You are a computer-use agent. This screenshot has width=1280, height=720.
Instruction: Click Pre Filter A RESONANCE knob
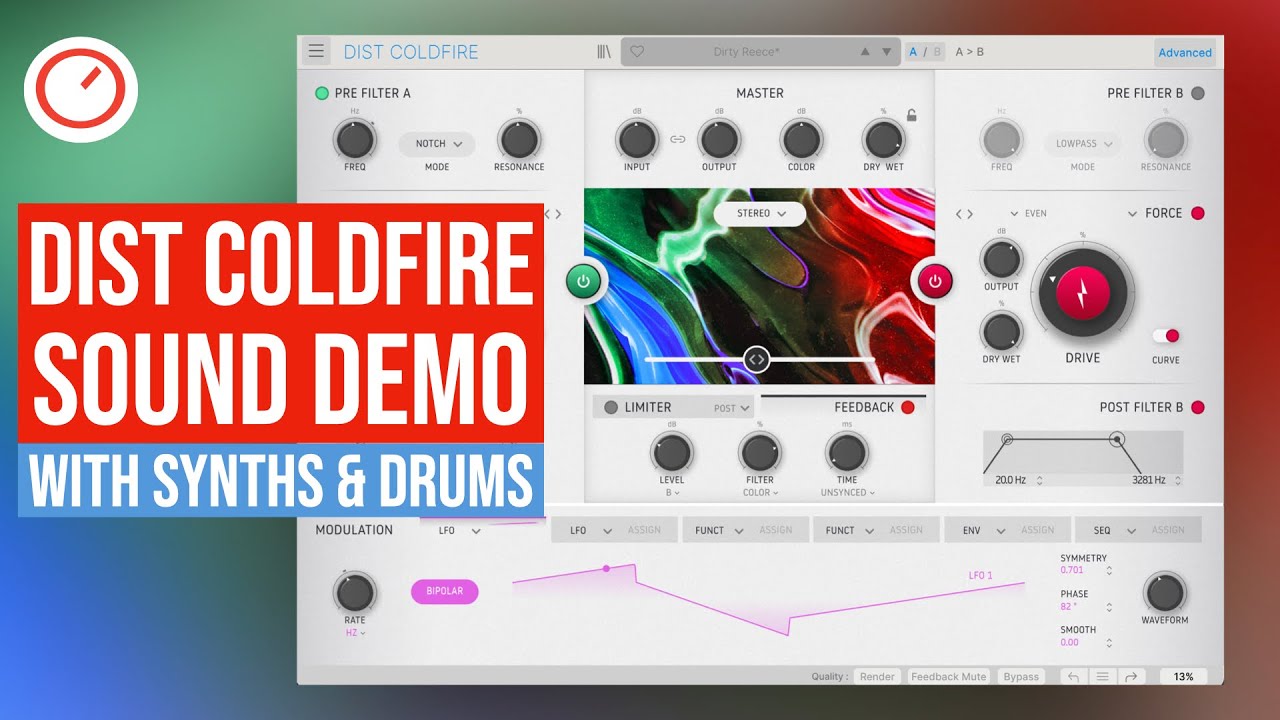click(x=519, y=139)
